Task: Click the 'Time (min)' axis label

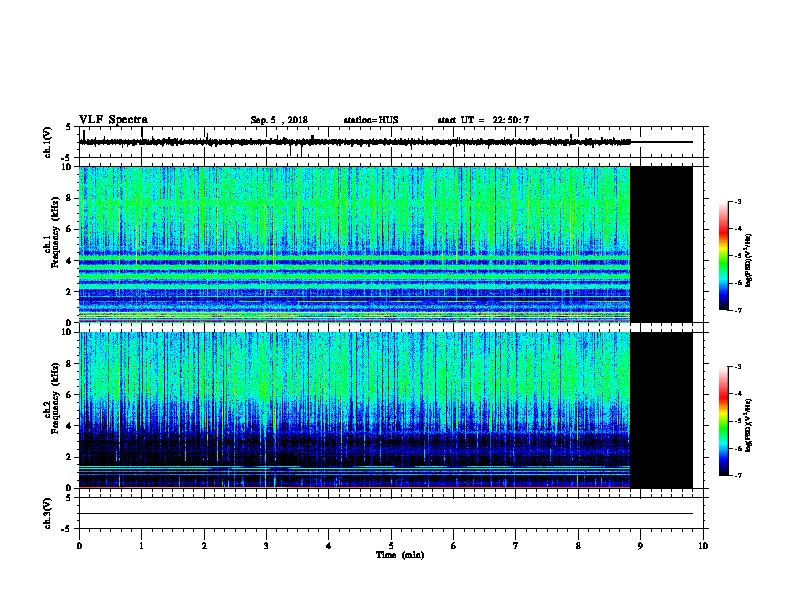Action: [x=400, y=555]
